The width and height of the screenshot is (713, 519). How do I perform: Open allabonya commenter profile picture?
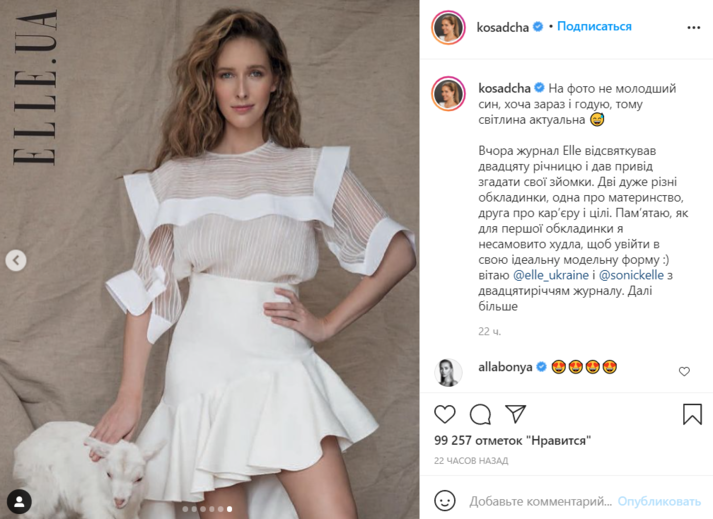point(448,372)
